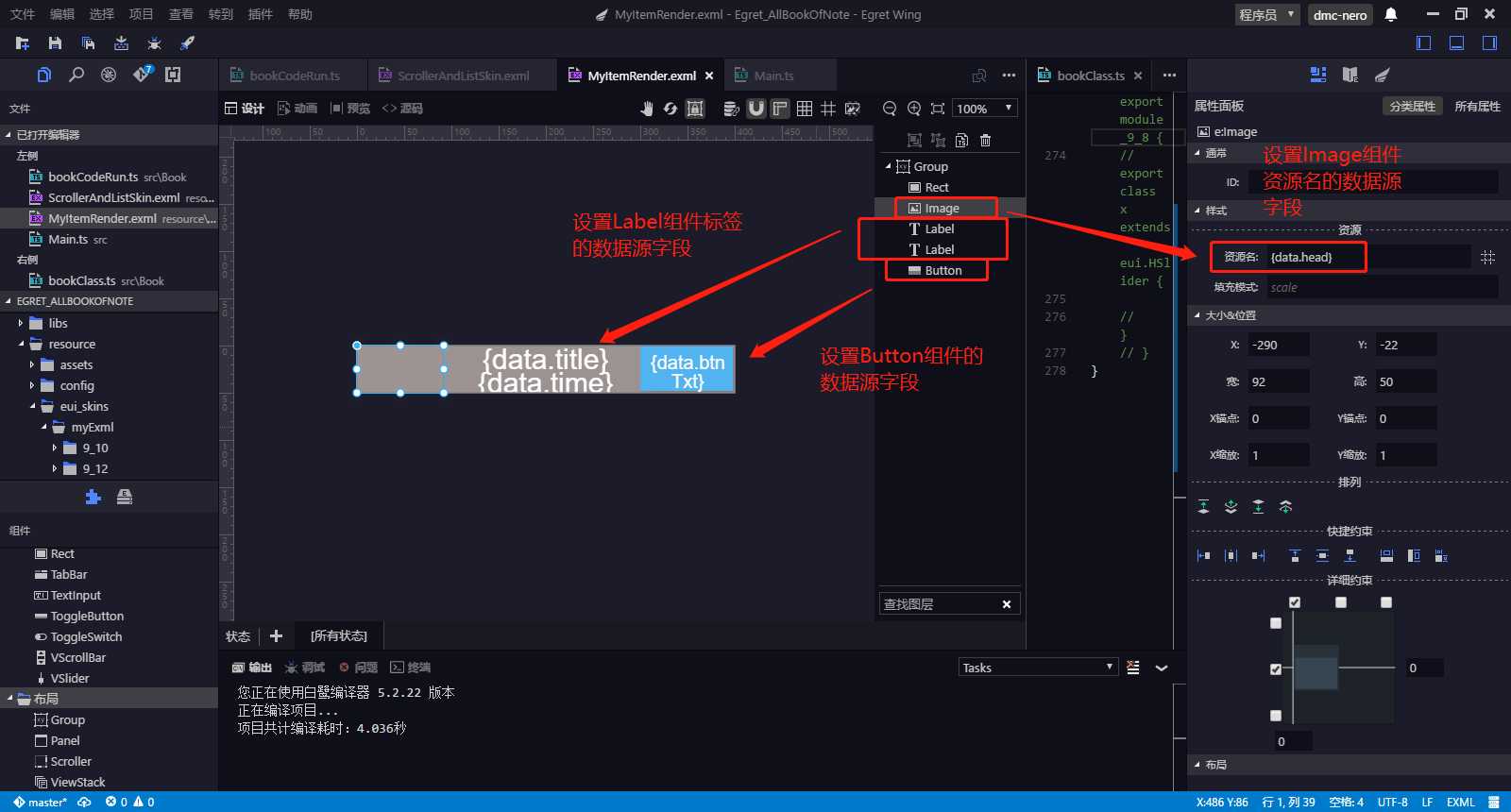This screenshot has width=1511, height=812.
Task: Open the 程序员 role dropdown
Action: (x=1267, y=14)
